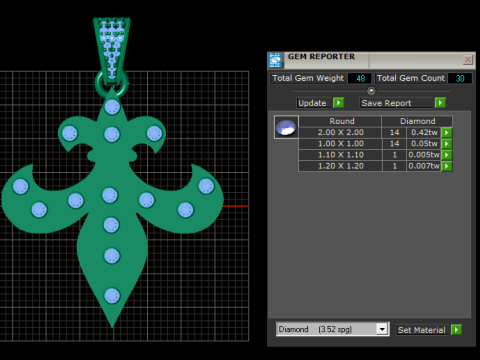Viewport: 480px width, 360px height.
Task: Click the green arrow beside Update
Action: [338, 103]
